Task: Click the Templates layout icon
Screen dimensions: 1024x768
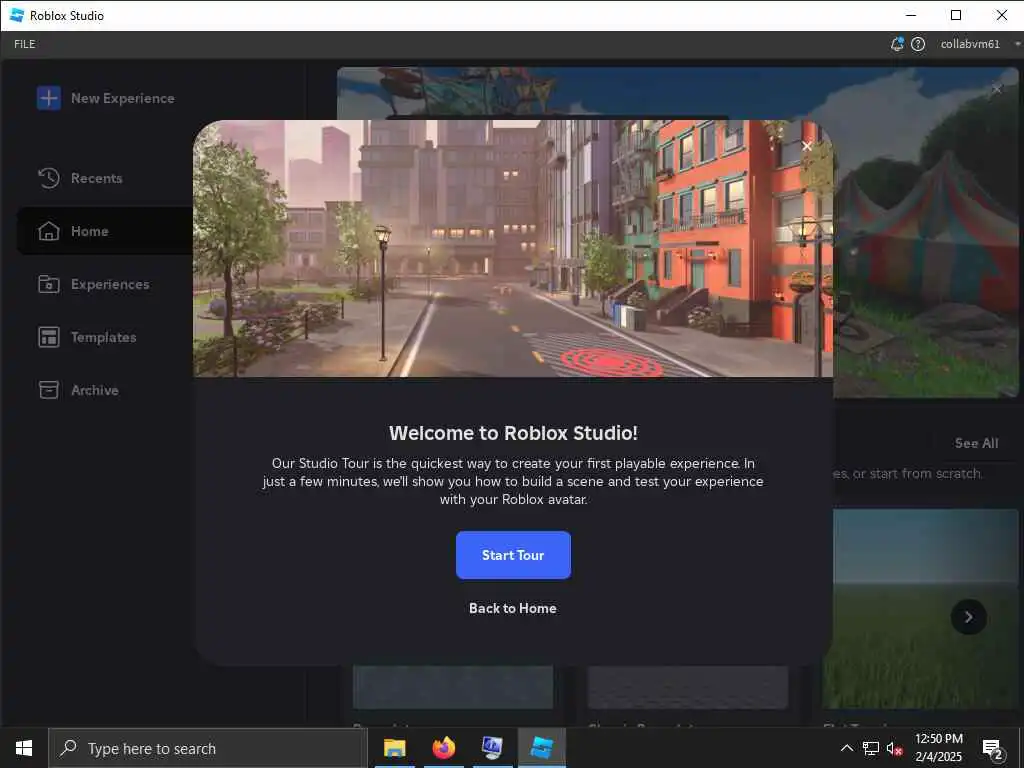Action: click(x=49, y=337)
